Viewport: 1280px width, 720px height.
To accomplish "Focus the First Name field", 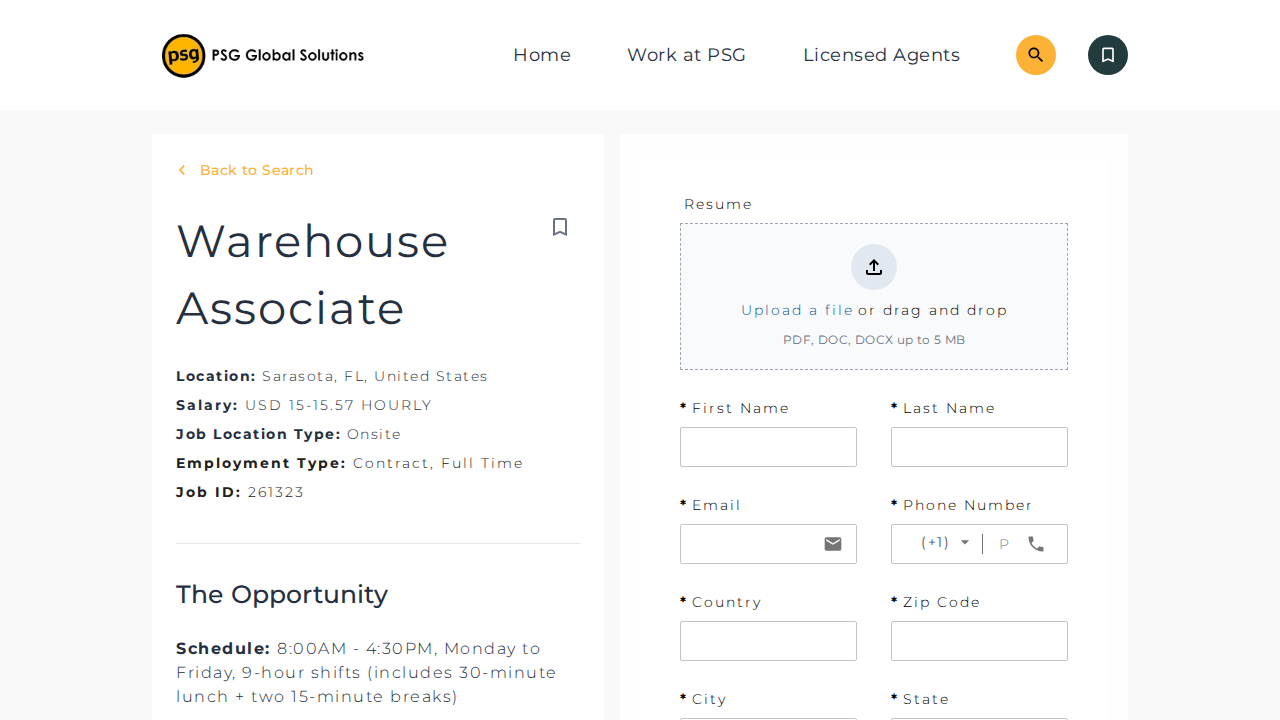I will click(x=768, y=447).
